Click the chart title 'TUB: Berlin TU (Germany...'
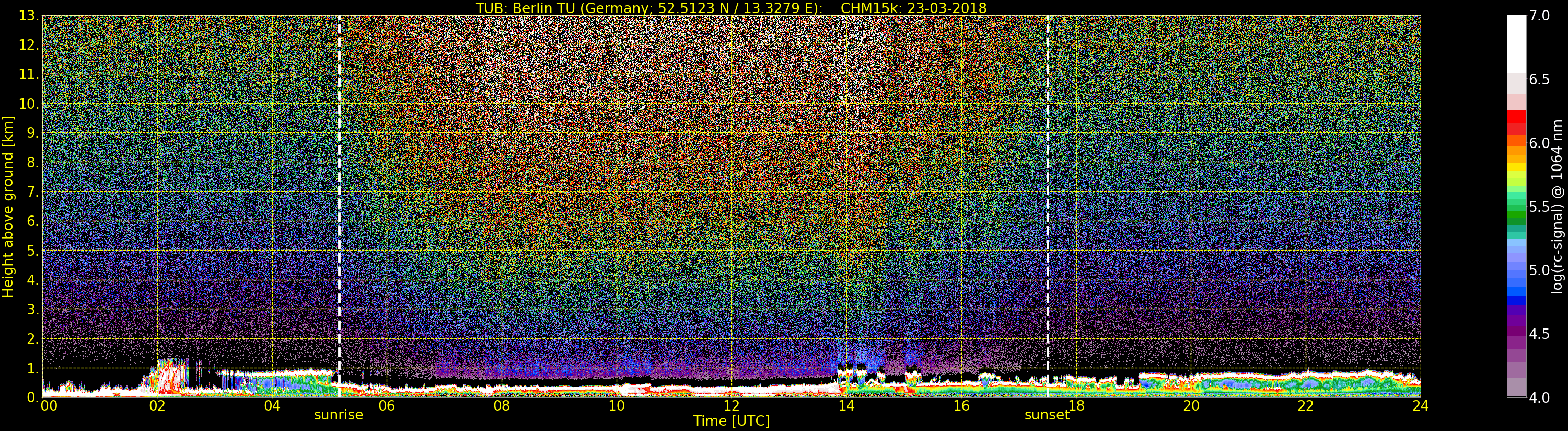Viewport: 1568px width, 431px height. point(731,7)
